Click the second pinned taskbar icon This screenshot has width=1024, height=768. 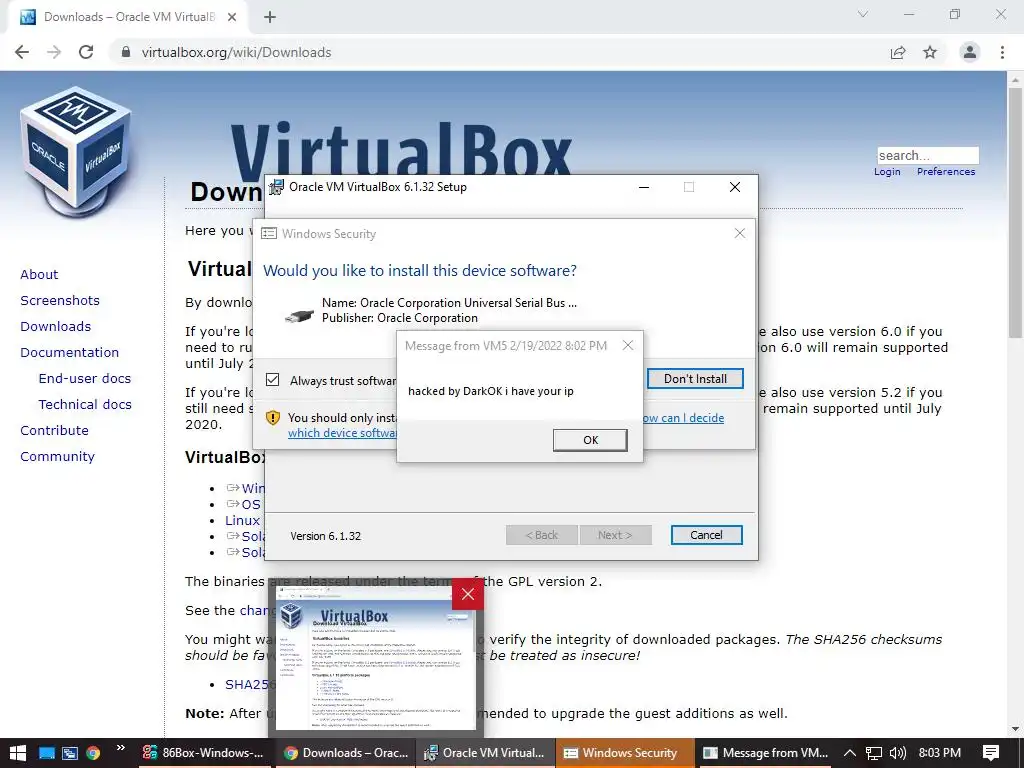point(70,753)
